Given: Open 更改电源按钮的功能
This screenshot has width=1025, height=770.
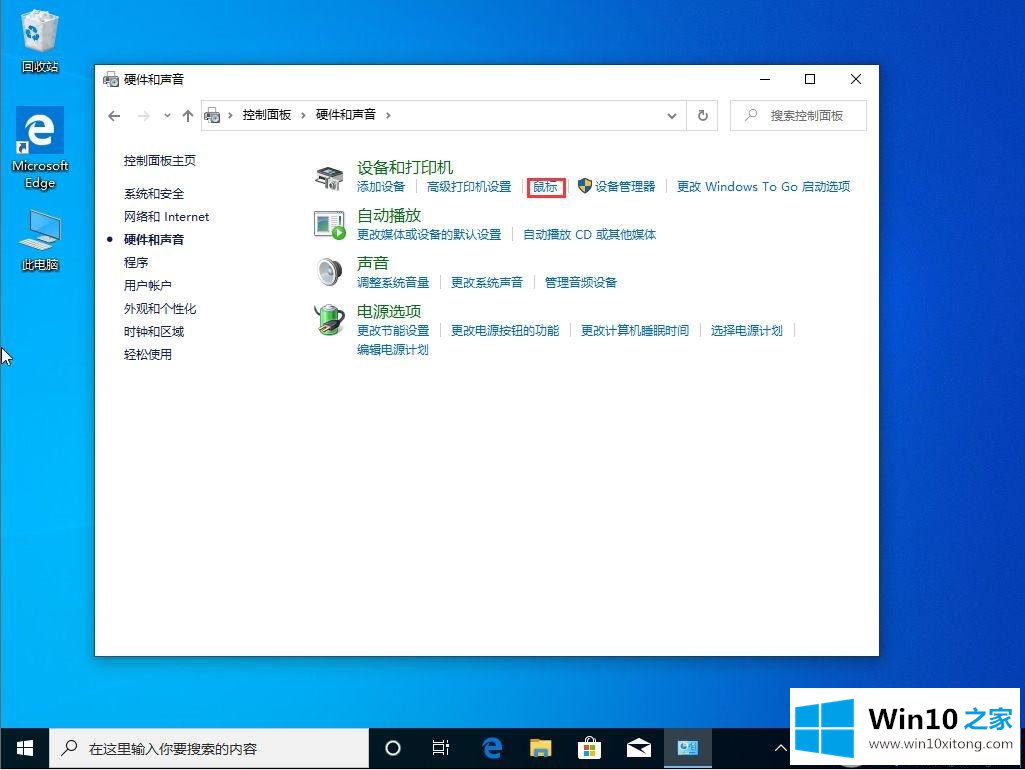Looking at the screenshot, I should (505, 331).
